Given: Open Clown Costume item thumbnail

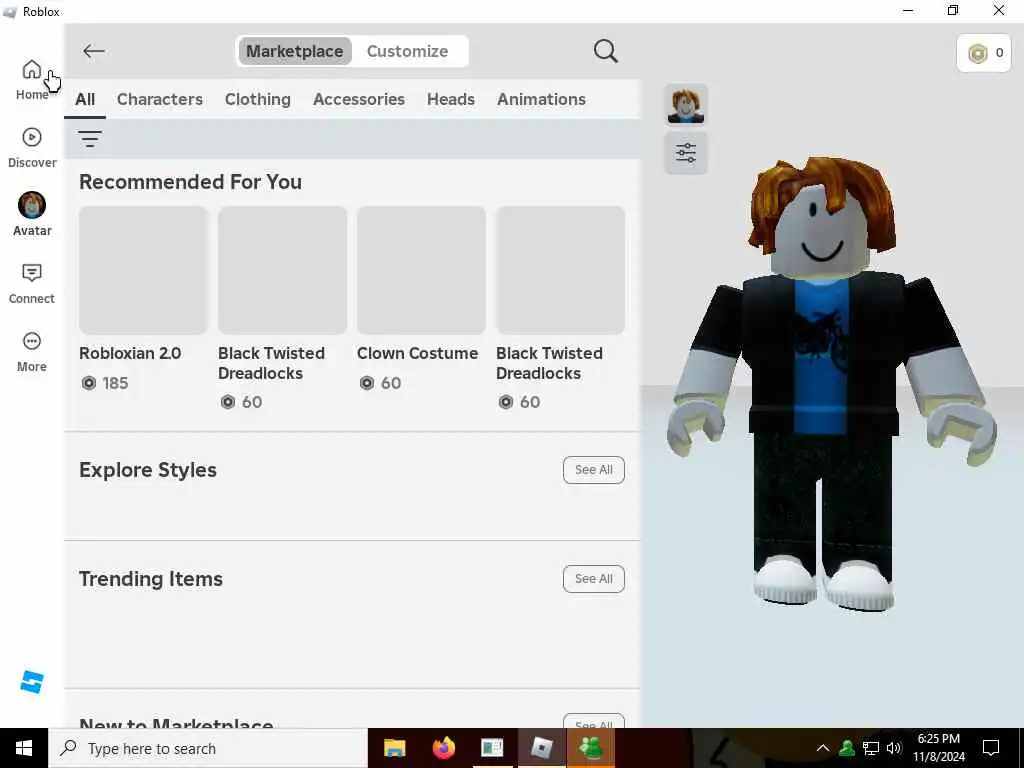Looking at the screenshot, I should point(421,270).
